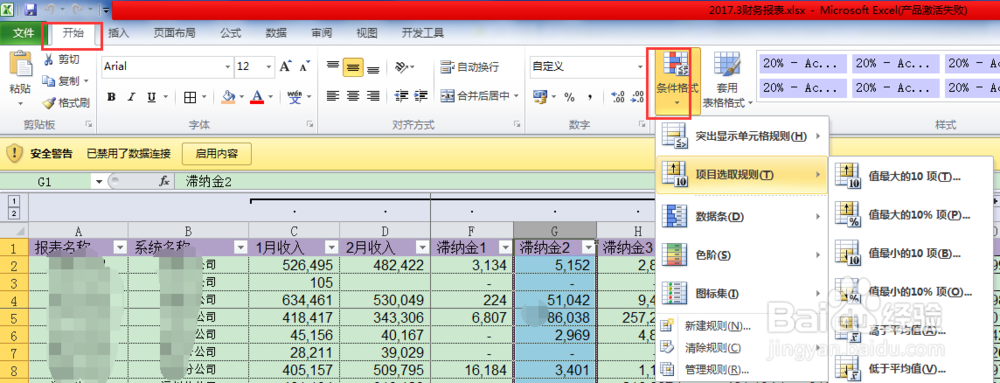1000x383 pixels.
Task: Align text to top
Action: 332,66
